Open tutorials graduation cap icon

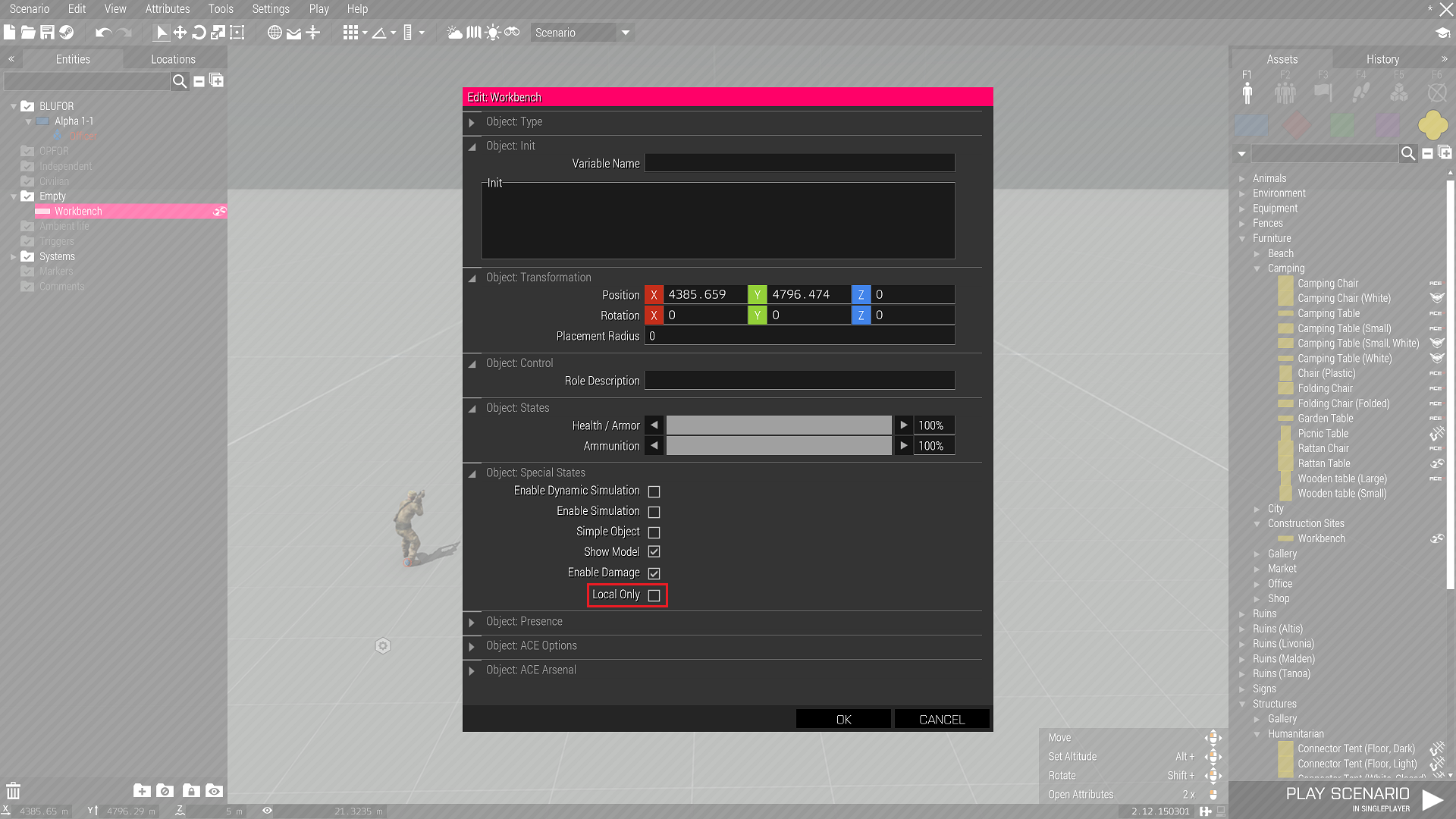pyautogui.click(x=1442, y=33)
